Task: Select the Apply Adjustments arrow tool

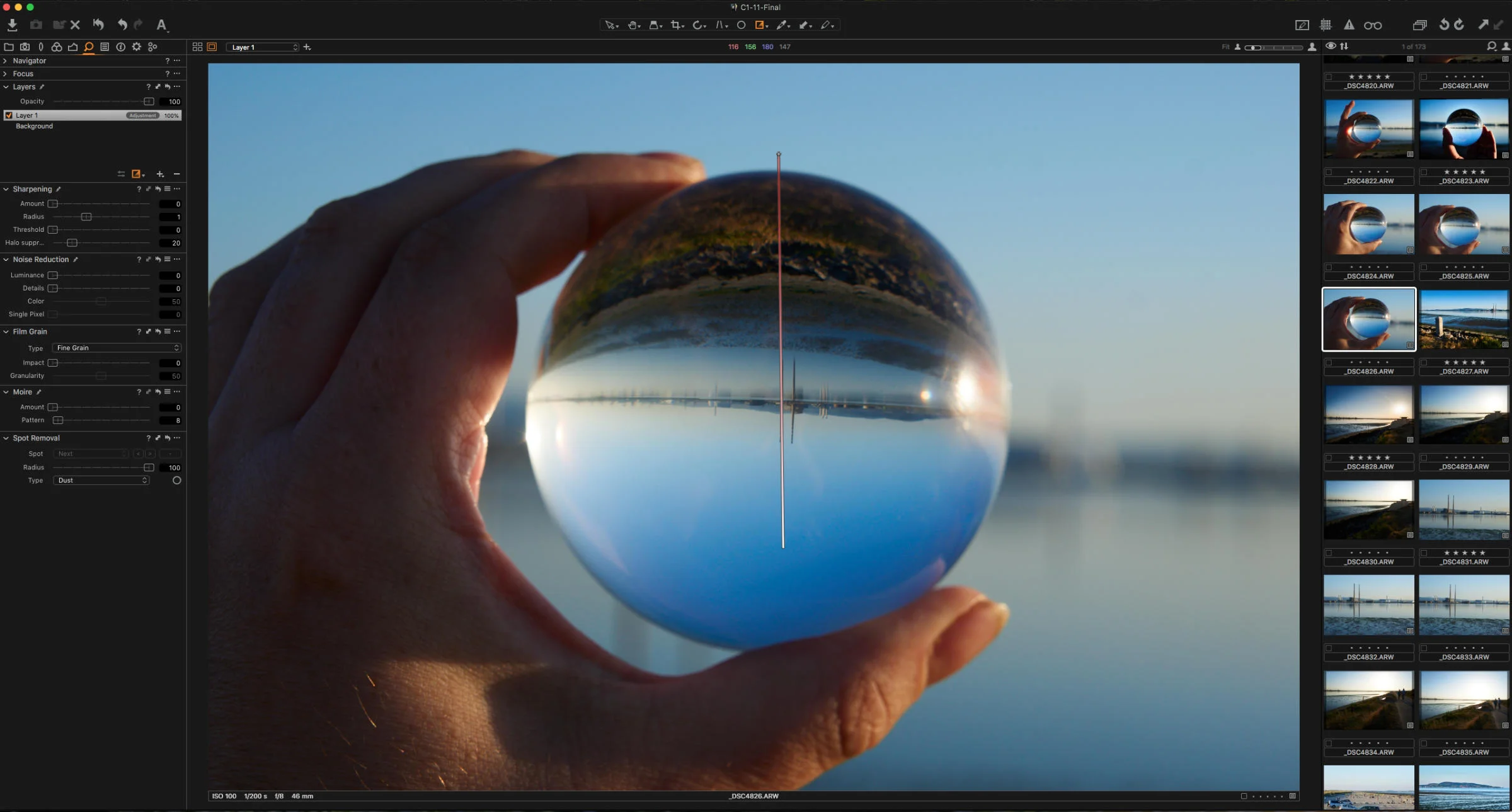Action: 805,25
